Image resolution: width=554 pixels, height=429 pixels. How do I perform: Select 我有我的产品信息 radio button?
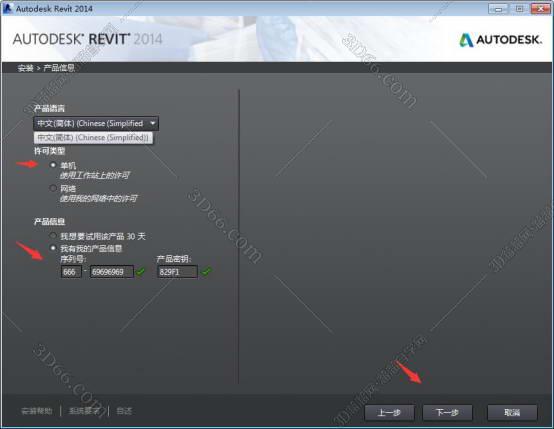pyautogui.click(x=53, y=248)
